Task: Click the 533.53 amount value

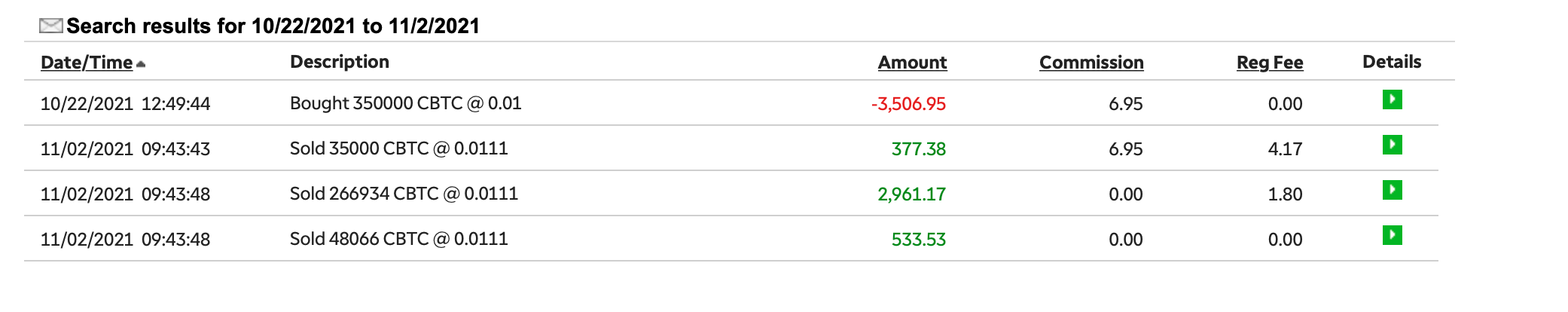Action: [x=918, y=240]
